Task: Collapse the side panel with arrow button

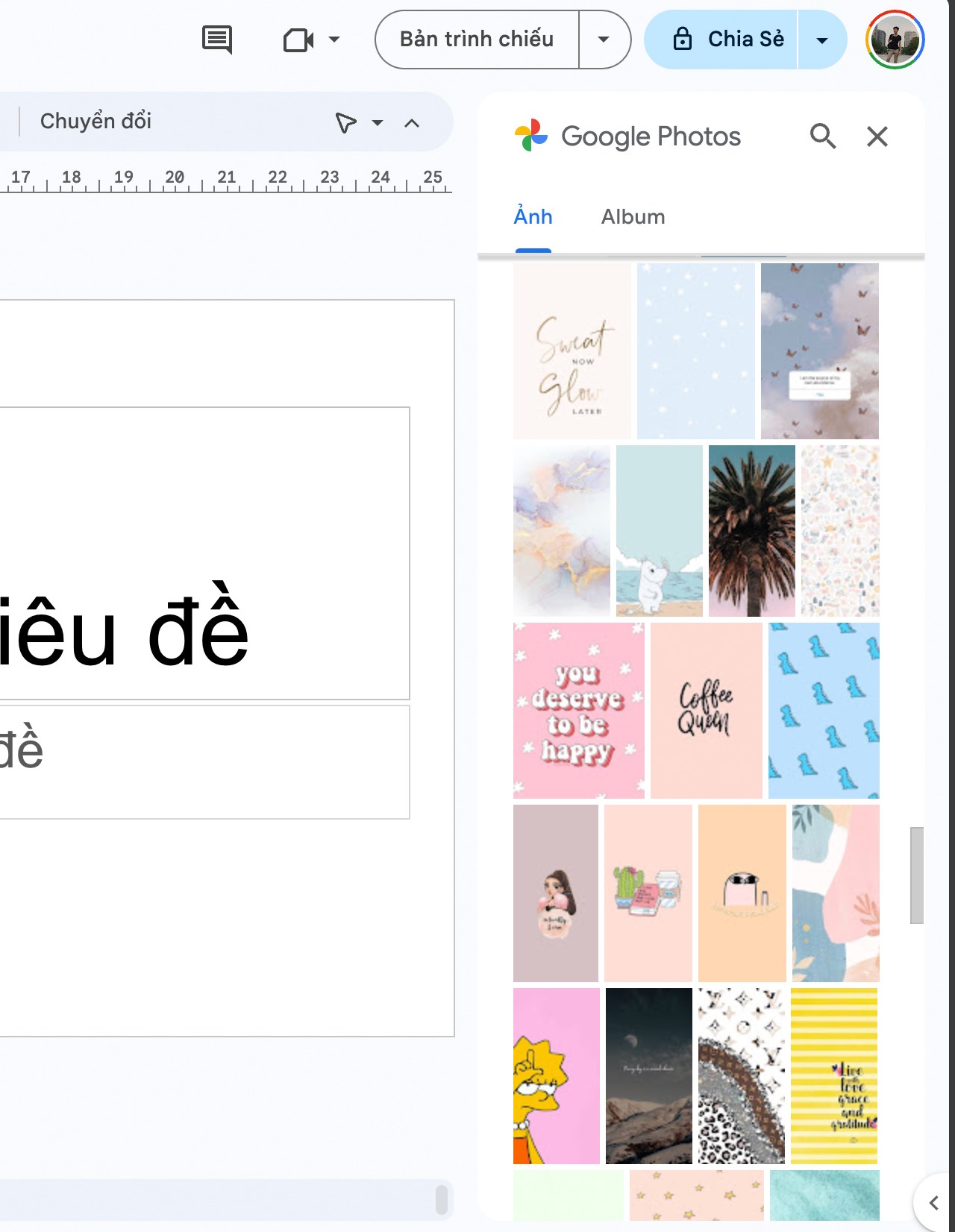Action: pos(933,1202)
